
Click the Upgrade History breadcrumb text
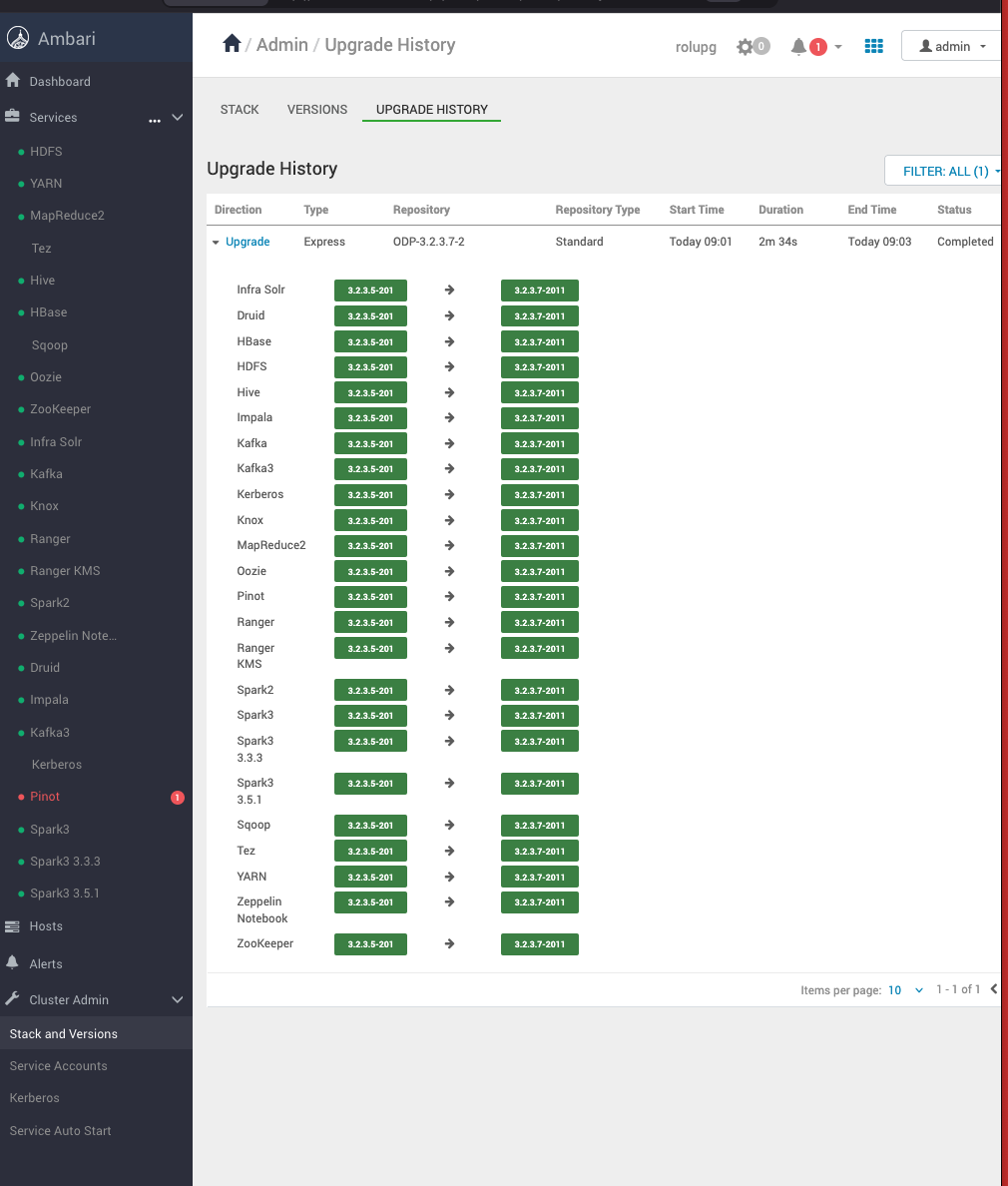[x=390, y=45]
